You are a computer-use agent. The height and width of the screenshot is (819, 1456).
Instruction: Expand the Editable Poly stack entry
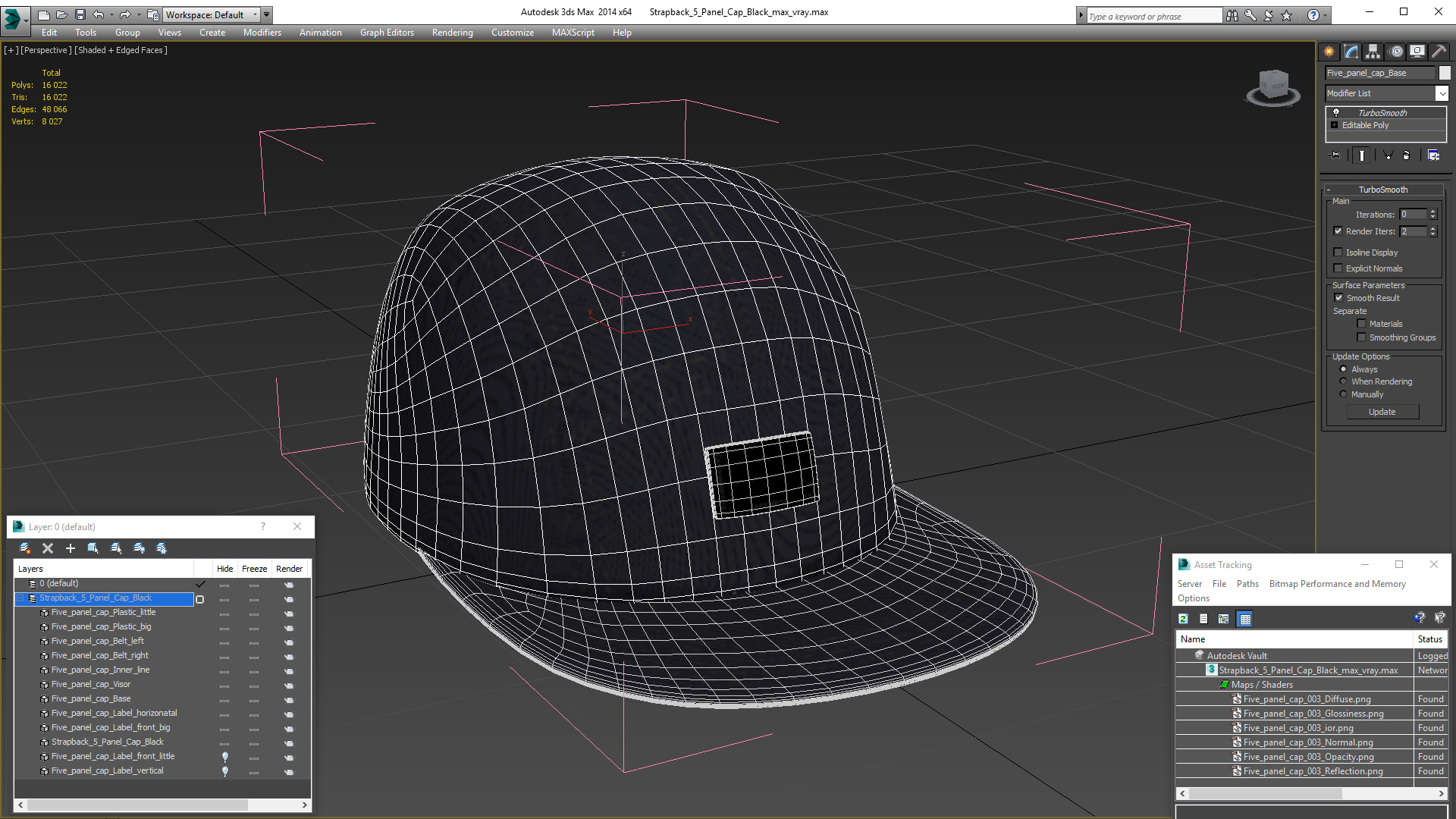tap(1334, 125)
